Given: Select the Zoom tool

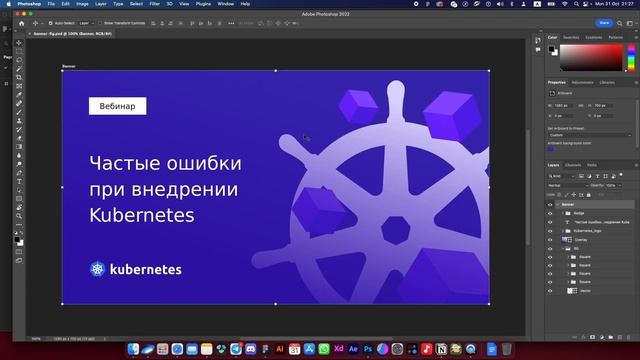Looking at the screenshot, I should pyautogui.click(x=19, y=216).
